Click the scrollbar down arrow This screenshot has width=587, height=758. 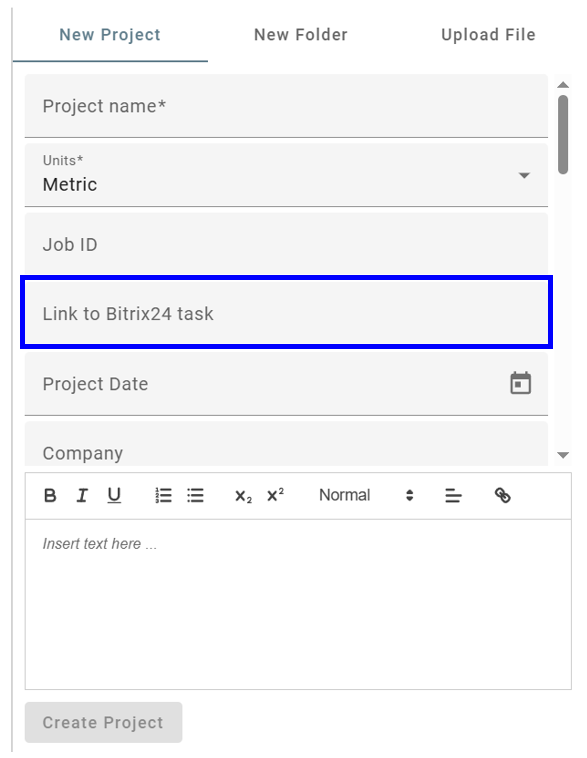tap(563, 455)
